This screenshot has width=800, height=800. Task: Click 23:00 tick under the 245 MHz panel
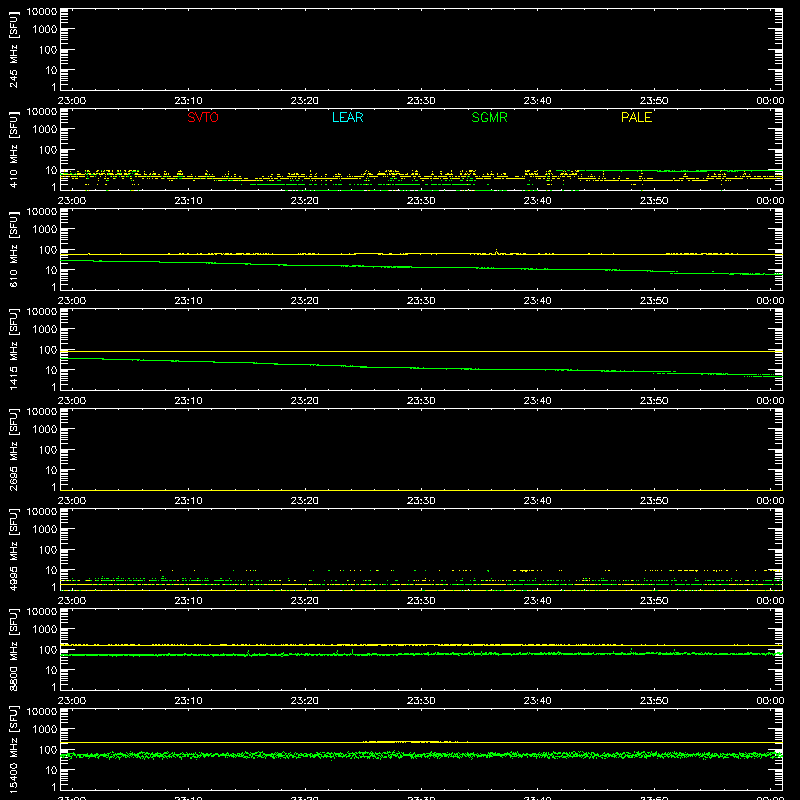point(71,101)
